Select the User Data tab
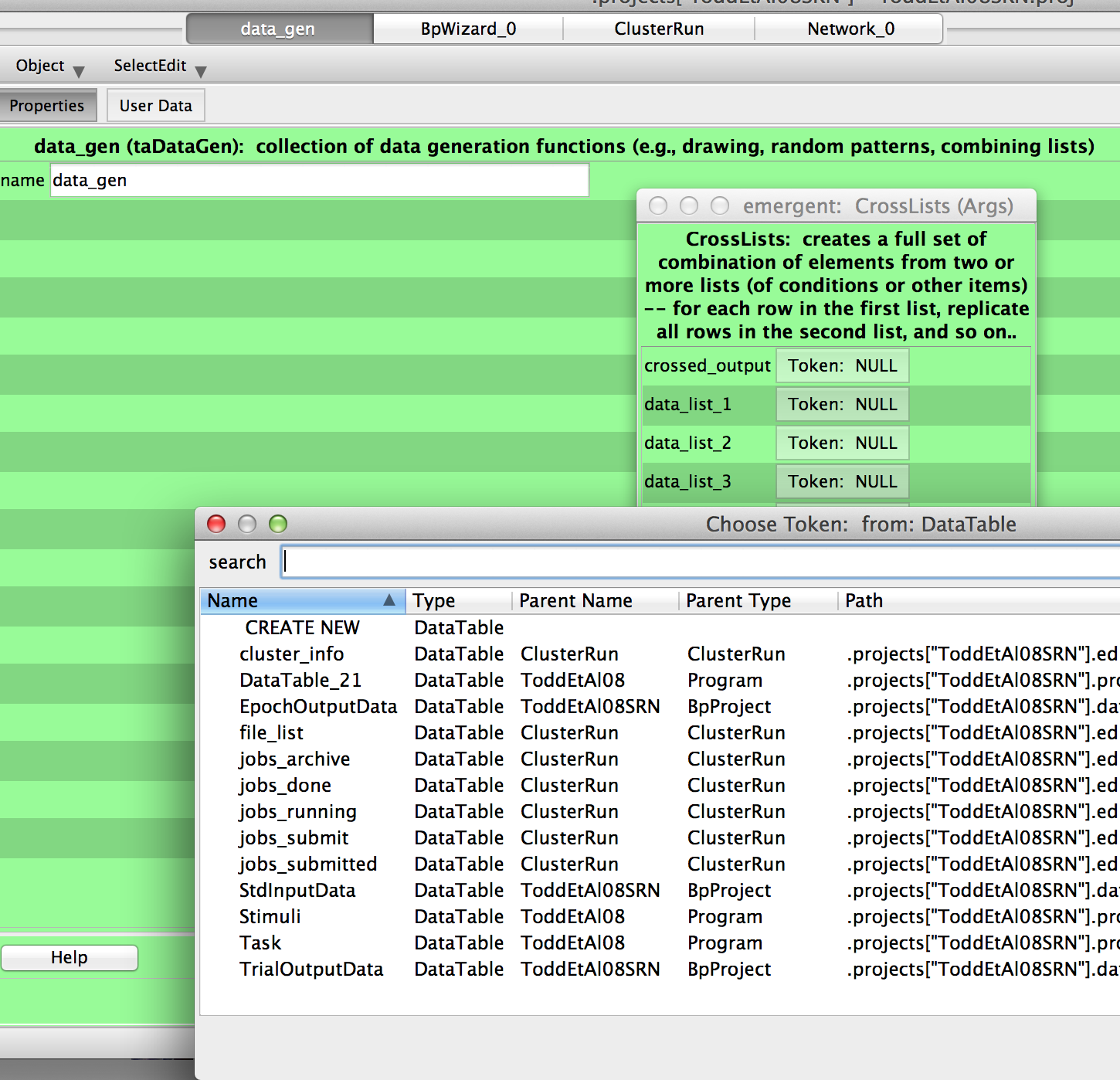Image resolution: width=1120 pixels, height=1080 pixels. click(155, 106)
